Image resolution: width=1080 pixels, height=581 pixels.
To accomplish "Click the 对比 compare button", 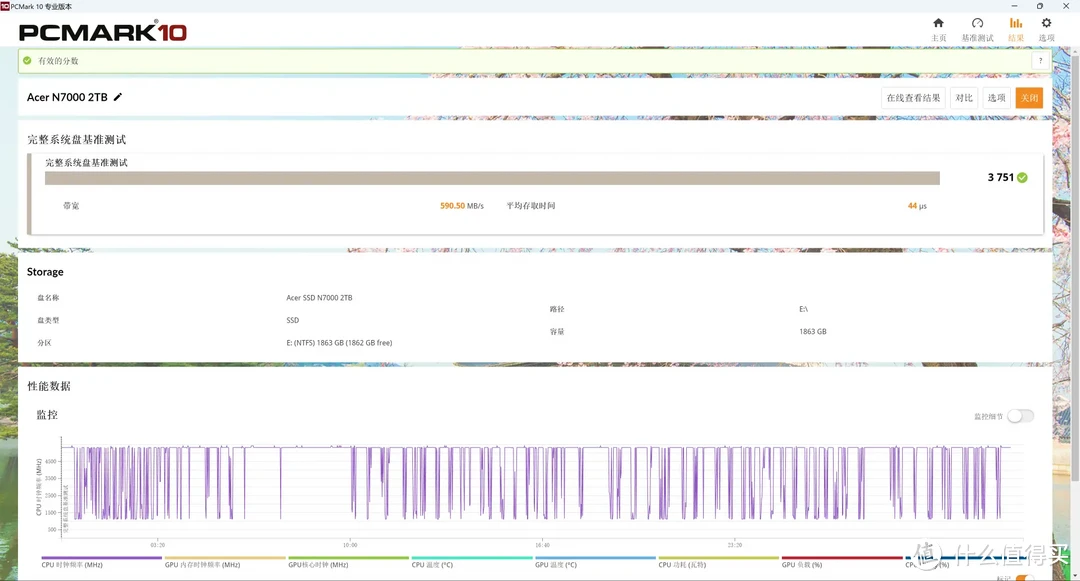I will point(964,98).
